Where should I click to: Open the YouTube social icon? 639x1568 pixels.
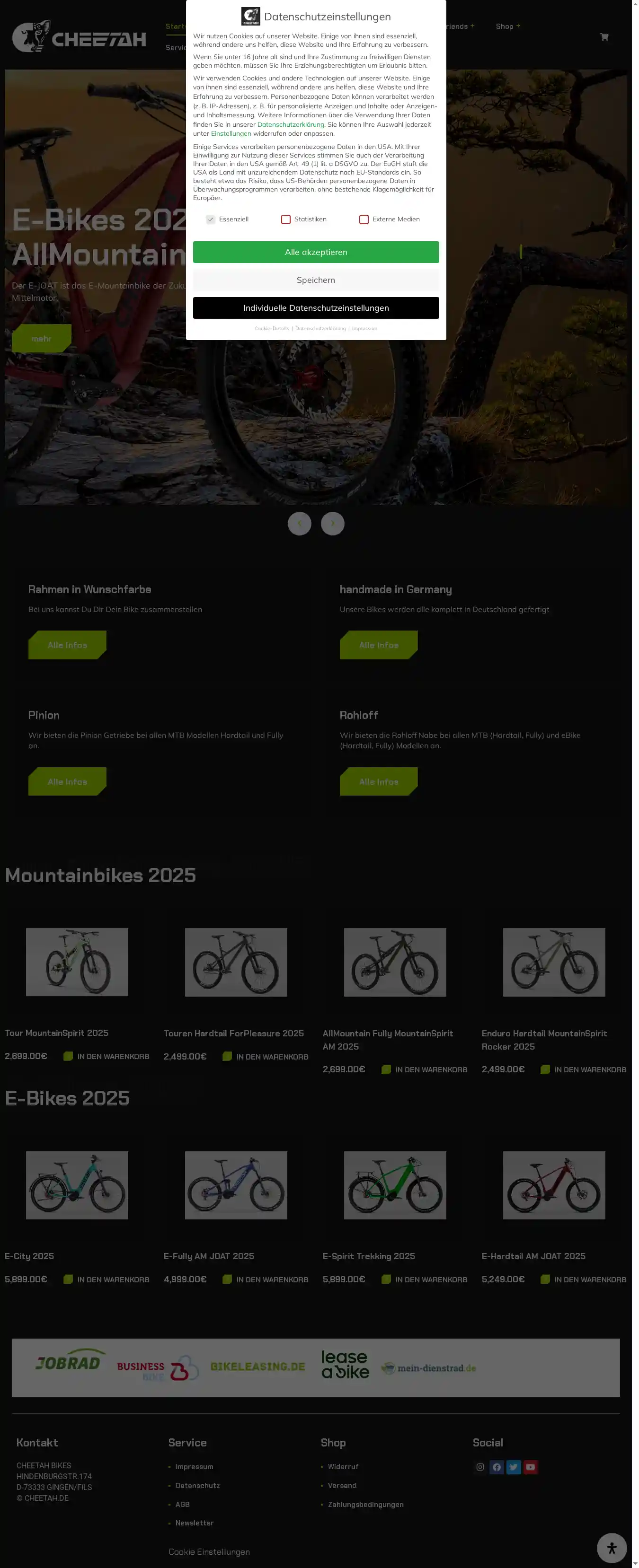tap(531, 1467)
